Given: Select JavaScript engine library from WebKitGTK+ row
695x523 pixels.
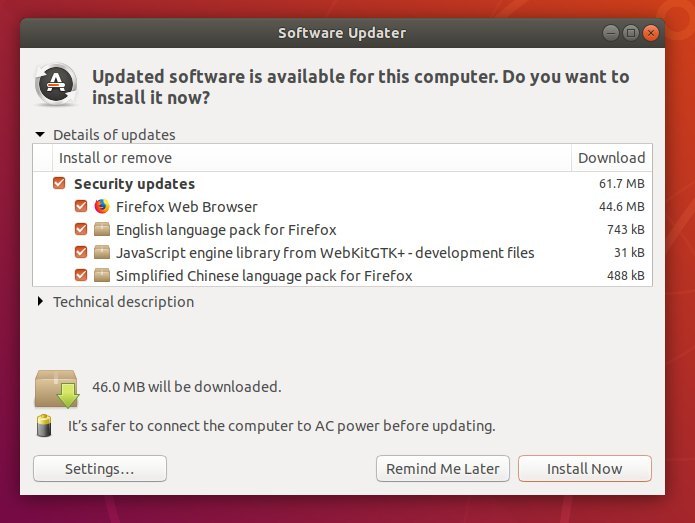Looking at the screenshot, I should coord(325,253).
